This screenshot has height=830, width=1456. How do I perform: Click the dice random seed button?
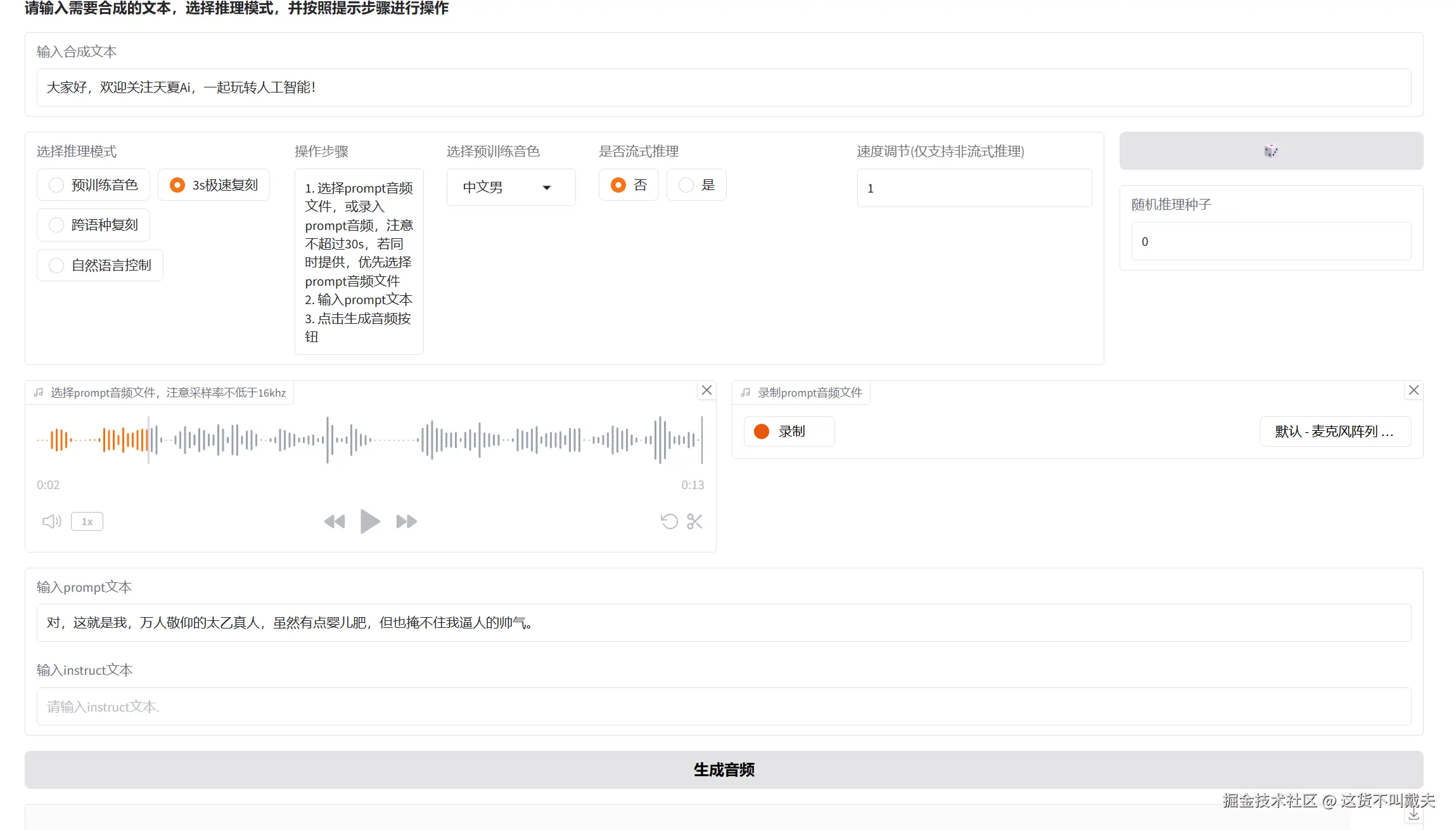[1270, 151]
